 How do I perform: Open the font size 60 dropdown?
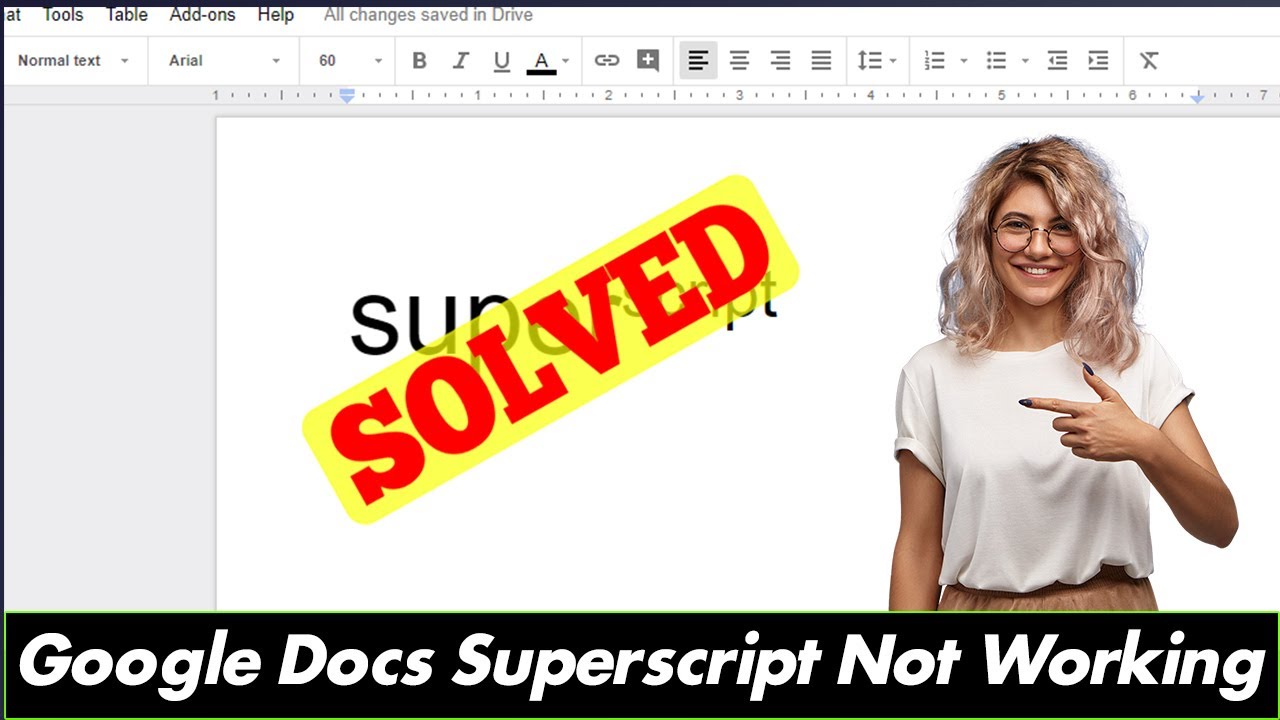pyautogui.click(x=350, y=61)
